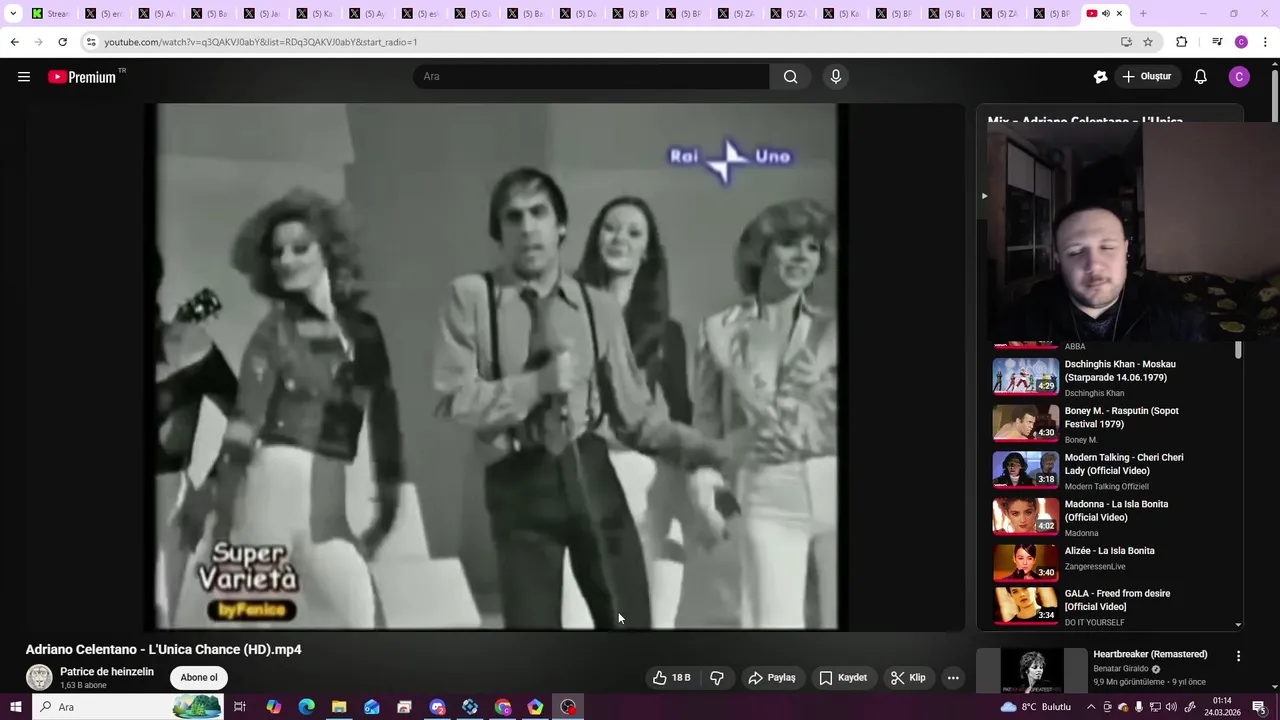The height and width of the screenshot is (720, 1280).
Task: Open Chrome three-dot menu
Action: click(1266, 42)
